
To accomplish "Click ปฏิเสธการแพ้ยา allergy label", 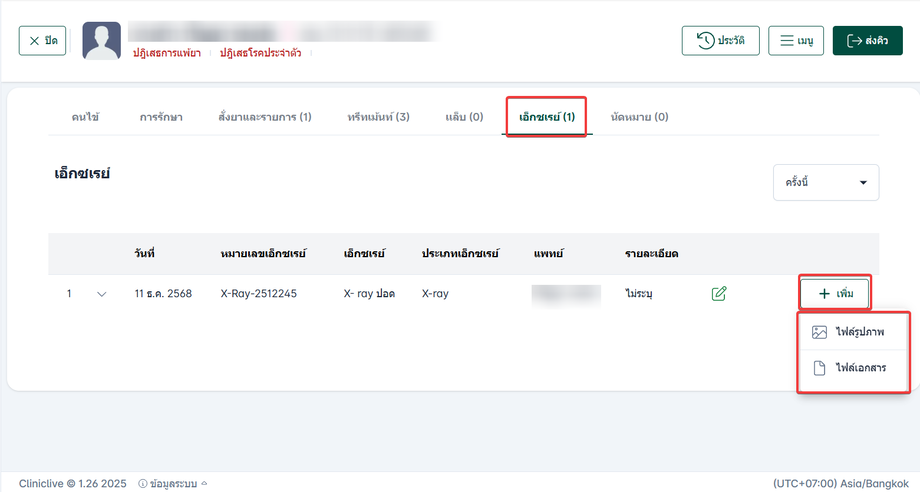I will pyautogui.click(x=167, y=53).
